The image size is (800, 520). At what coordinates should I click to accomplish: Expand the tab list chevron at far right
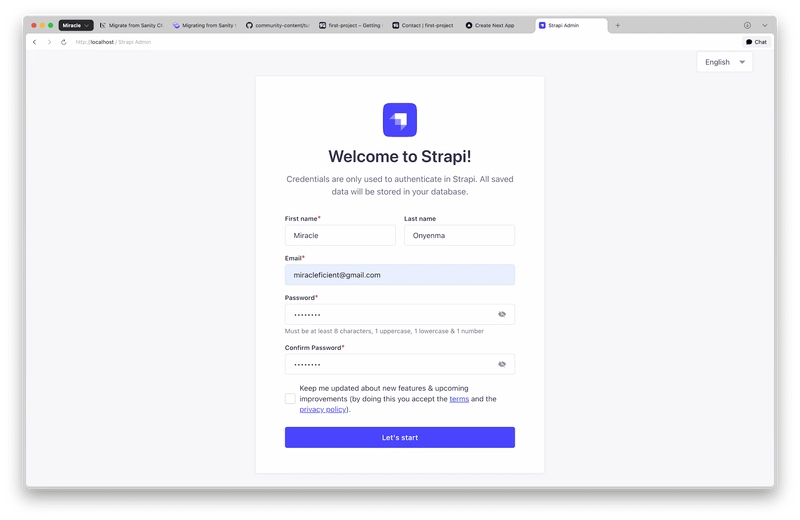pos(765,25)
